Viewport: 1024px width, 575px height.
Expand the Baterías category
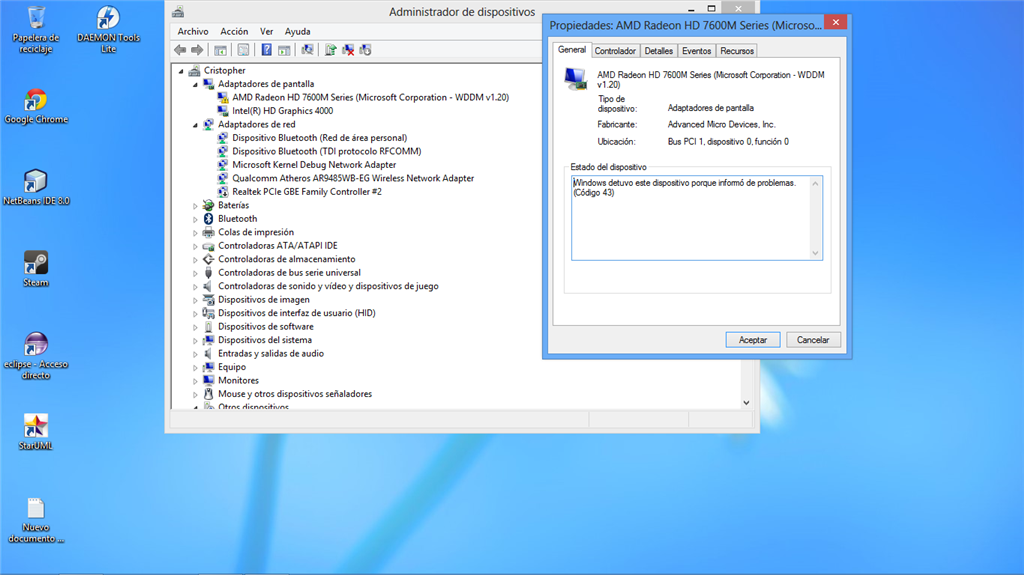click(195, 206)
